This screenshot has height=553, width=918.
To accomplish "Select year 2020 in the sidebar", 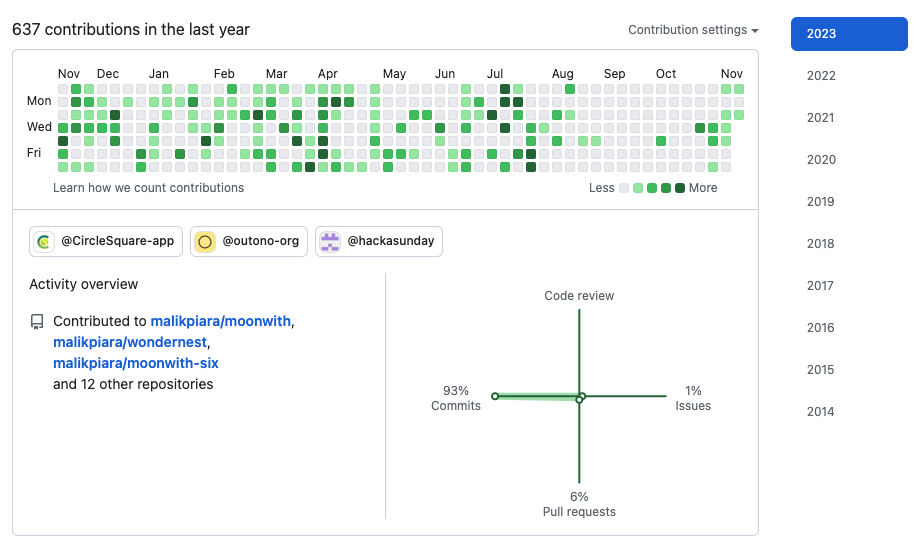I will [821, 160].
